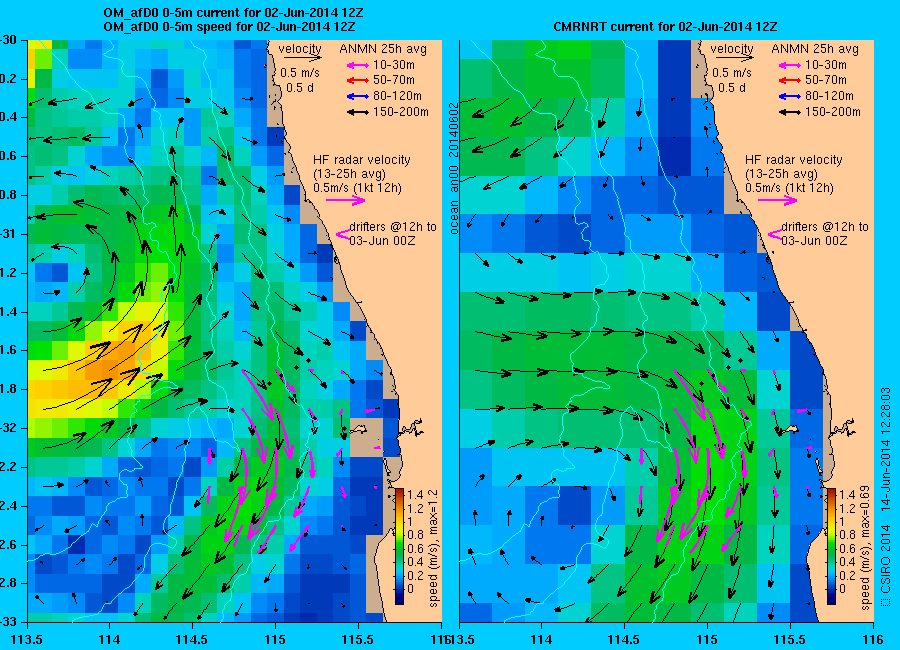Click '(13-25h avg)' in right panel

pyautogui.click(x=781, y=174)
